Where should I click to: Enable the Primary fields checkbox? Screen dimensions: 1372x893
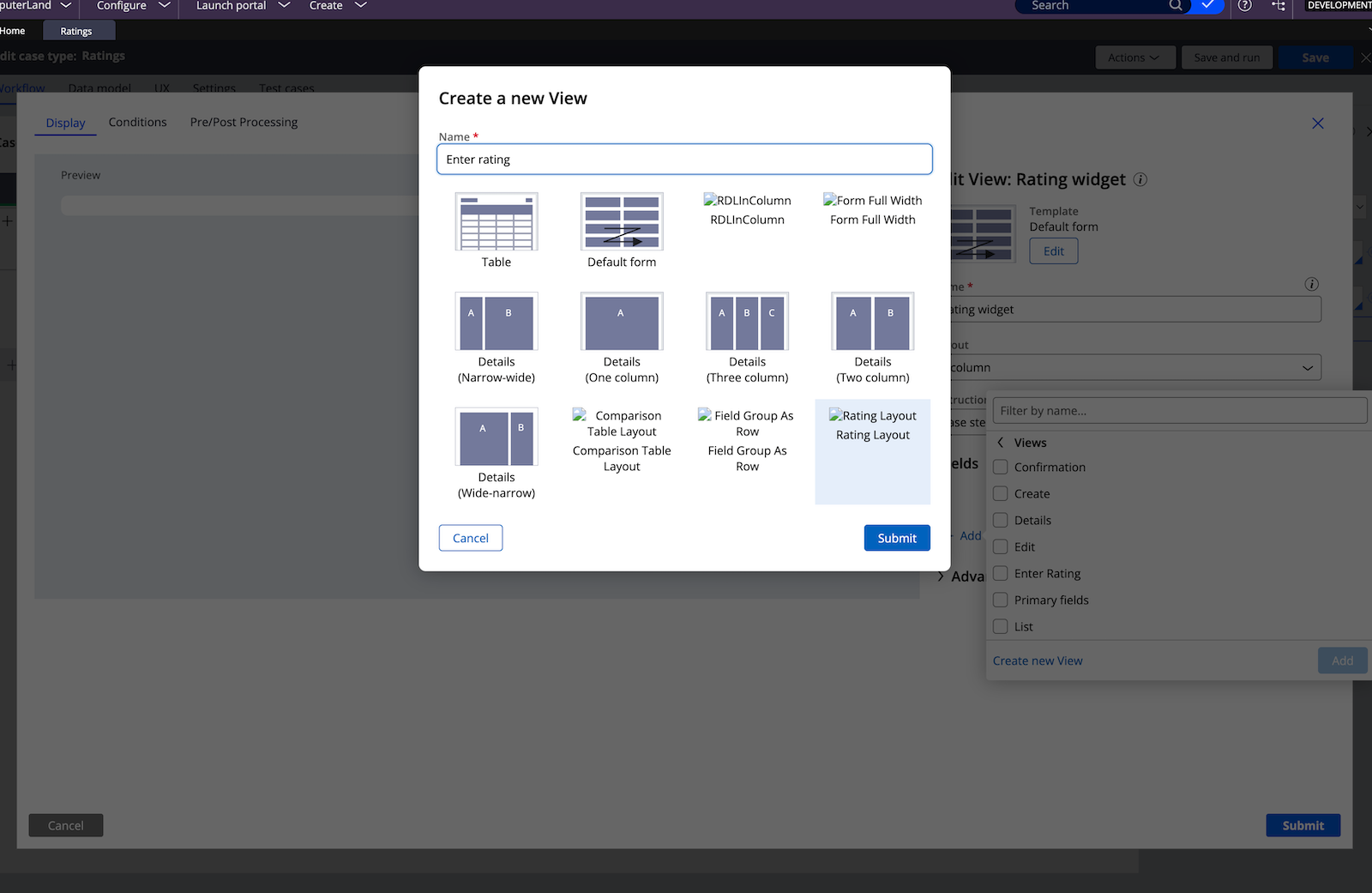pos(1000,600)
